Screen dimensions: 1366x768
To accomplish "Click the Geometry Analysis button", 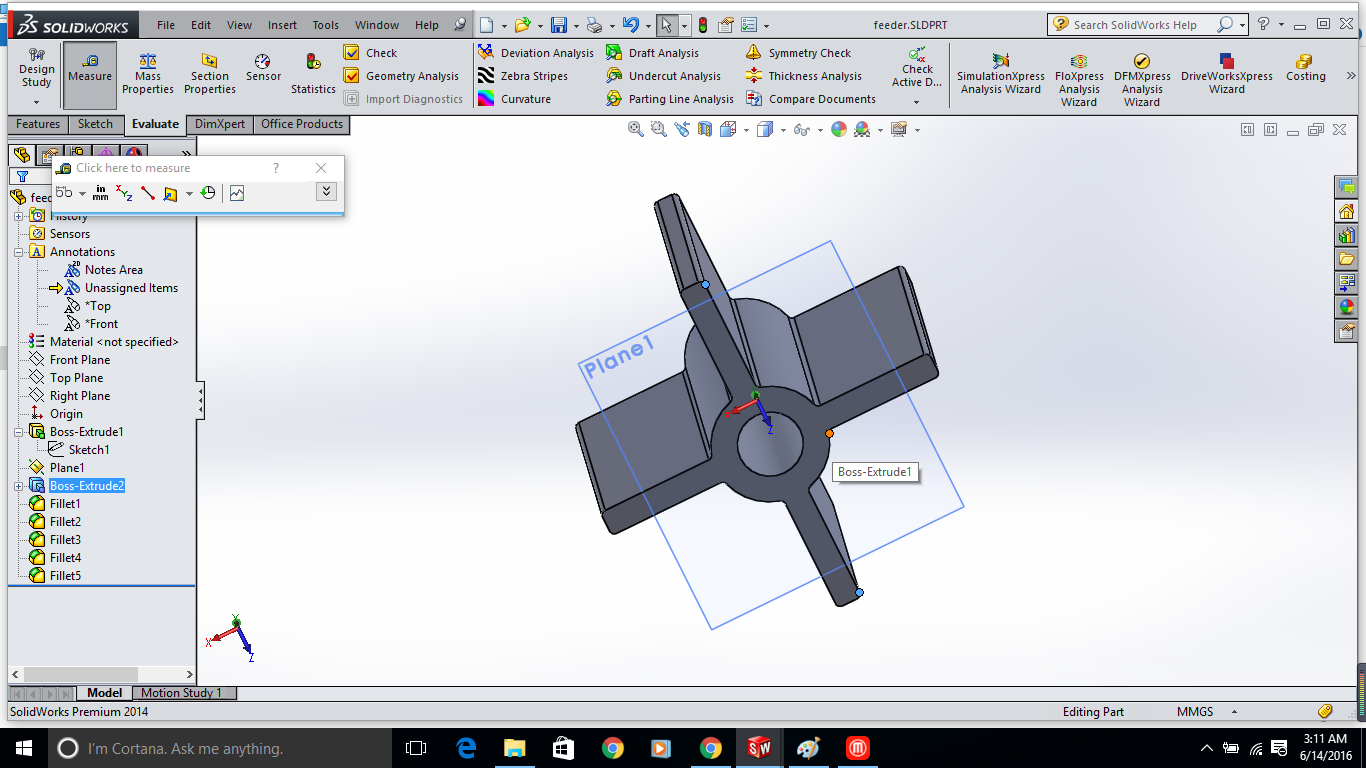I will (x=401, y=76).
